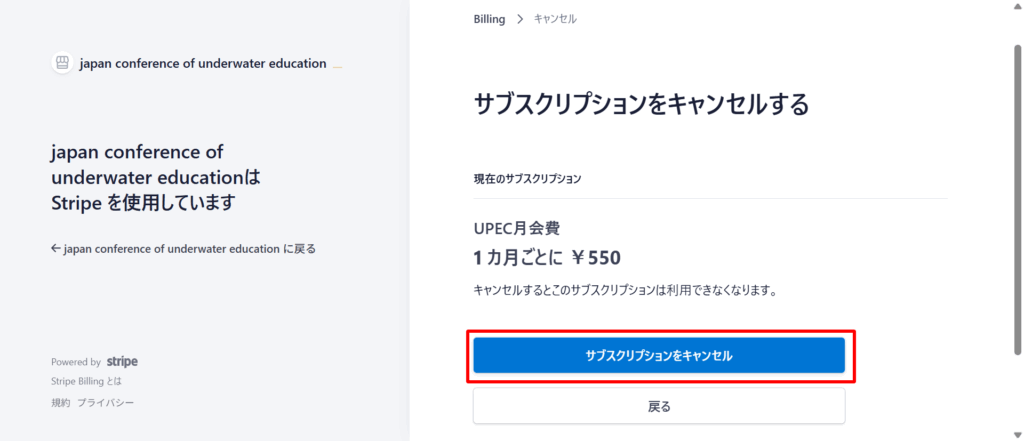This screenshot has width=1024, height=441.
Task: Click the サブスクリプションをキャンセルする page heading
Action: click(640, 103)
